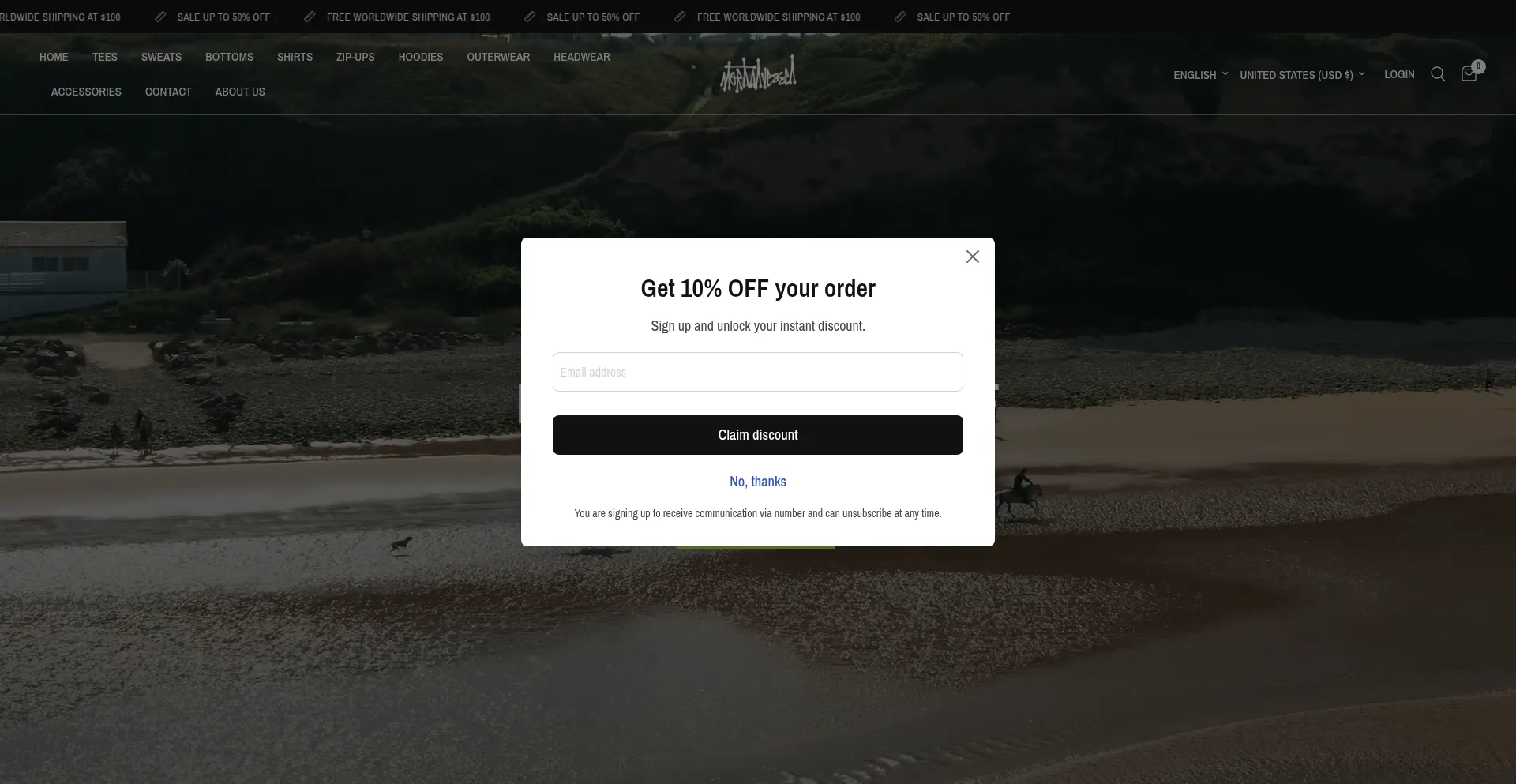1516x784 pixels.
Task: Open the United States (USD $) currency selector
Action: [1302, 75]
